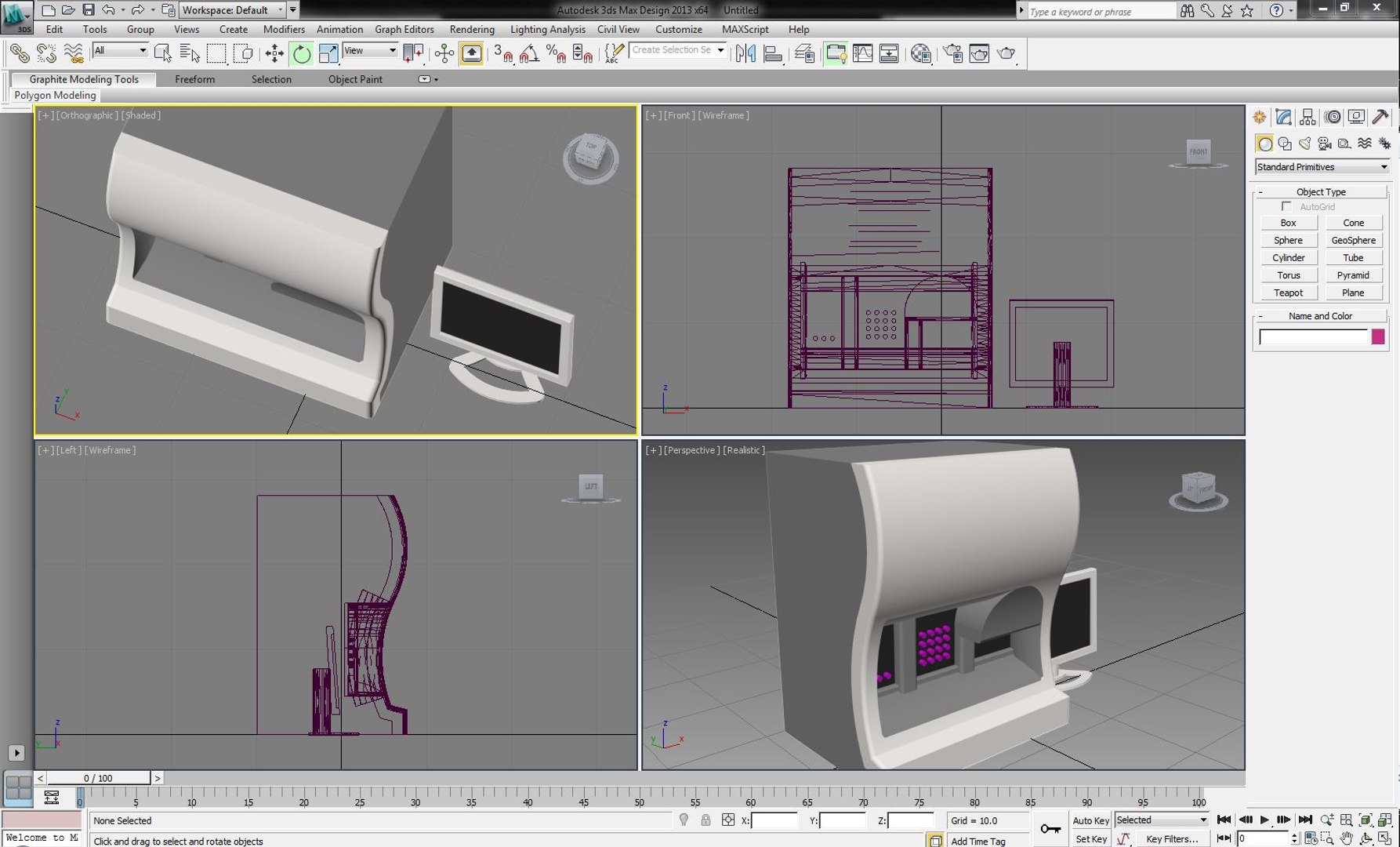Image resolution: width=1400 pixels, height=847 pixels.
Task: Click the Play Animation button
Action: click(x=1264, y=820)
